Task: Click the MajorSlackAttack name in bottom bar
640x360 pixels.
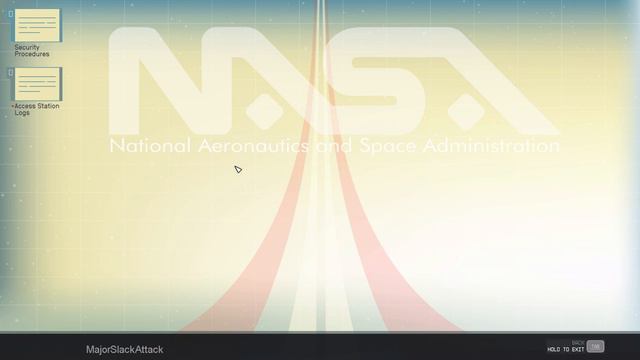Action: click(124, 350)
